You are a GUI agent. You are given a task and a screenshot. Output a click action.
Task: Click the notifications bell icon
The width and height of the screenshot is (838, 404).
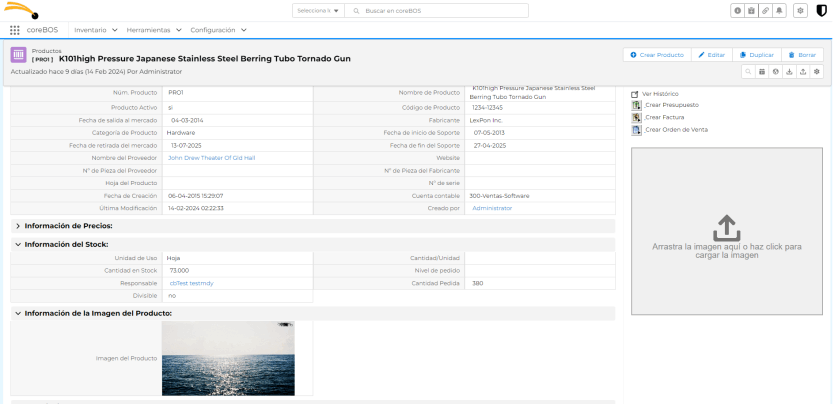(x=779, y=10)
